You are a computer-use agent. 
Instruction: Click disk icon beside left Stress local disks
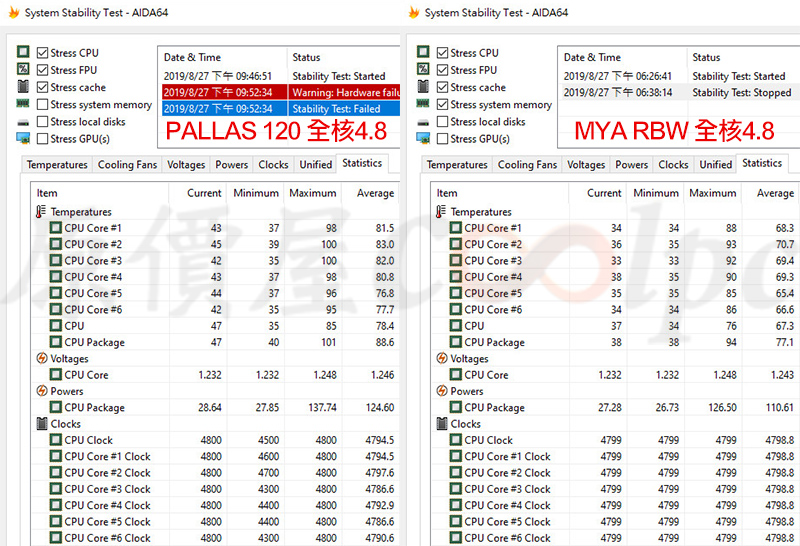(x=23, y=122)
